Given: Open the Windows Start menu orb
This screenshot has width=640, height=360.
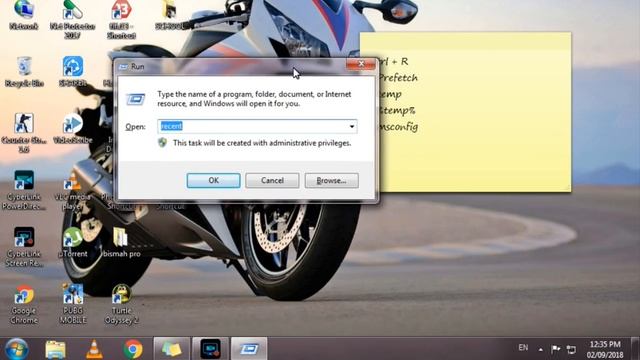Looking at the screenshot, I should tap(16, 349).
